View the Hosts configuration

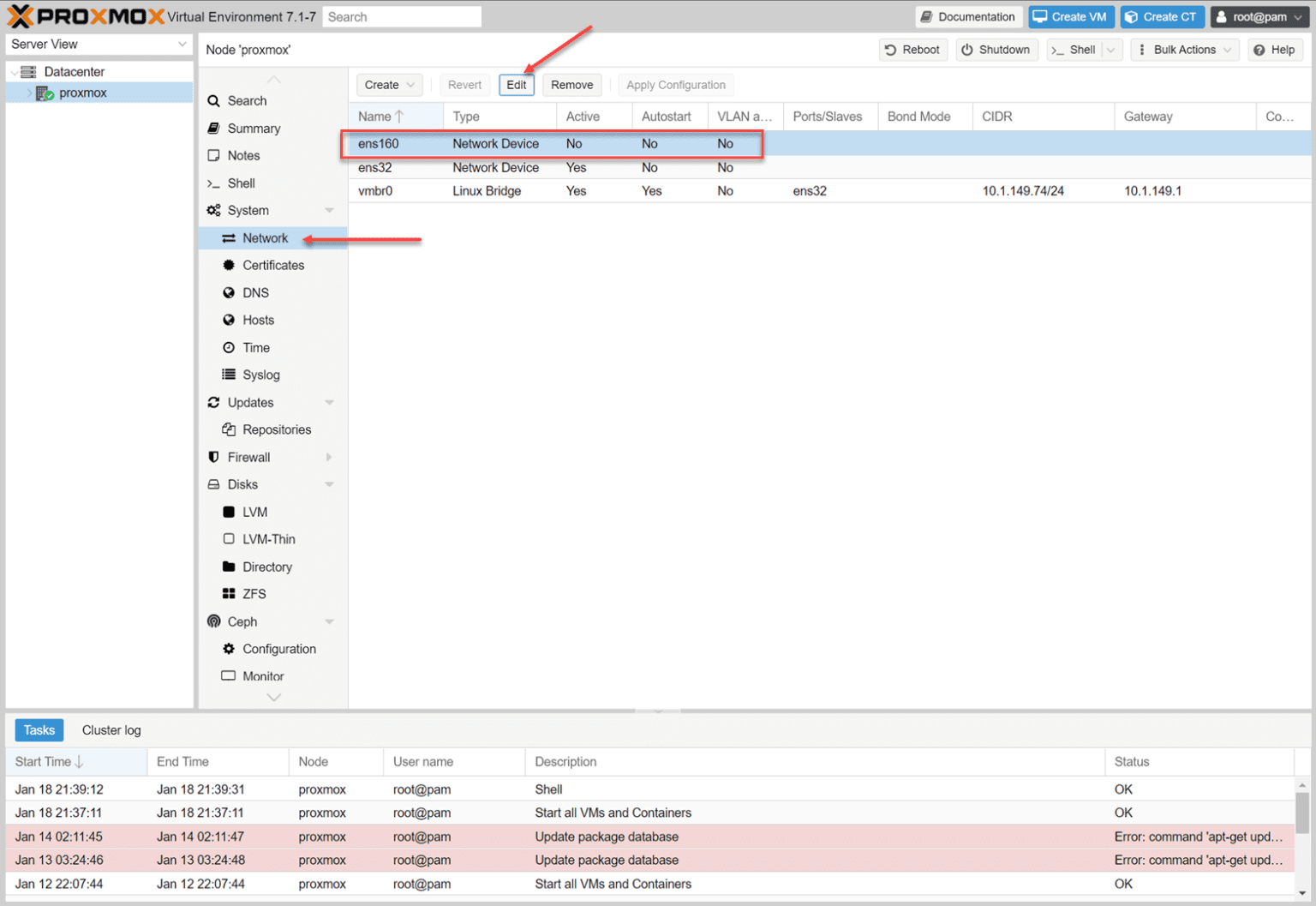point(258,320)
